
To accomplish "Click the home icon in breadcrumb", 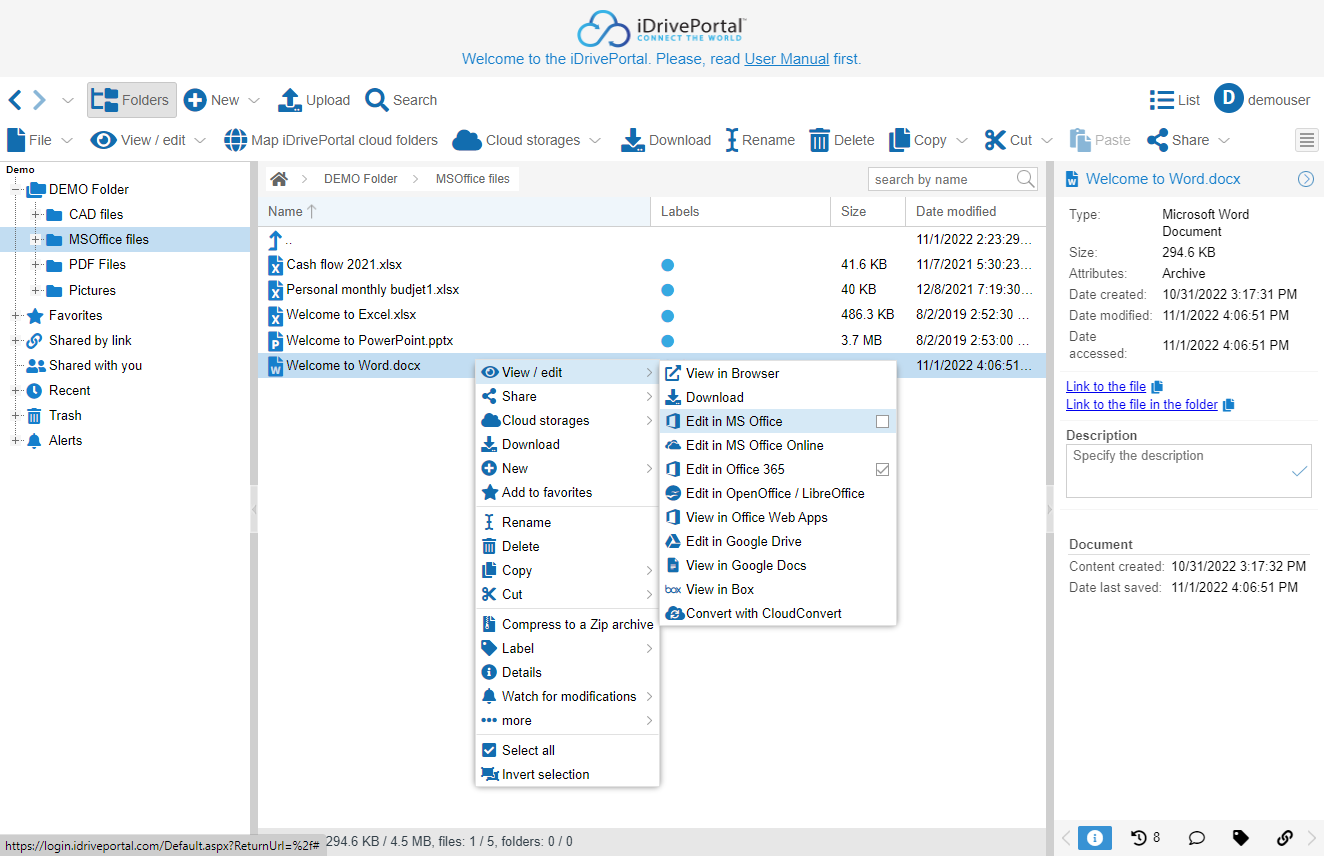I will pos(279,179).
